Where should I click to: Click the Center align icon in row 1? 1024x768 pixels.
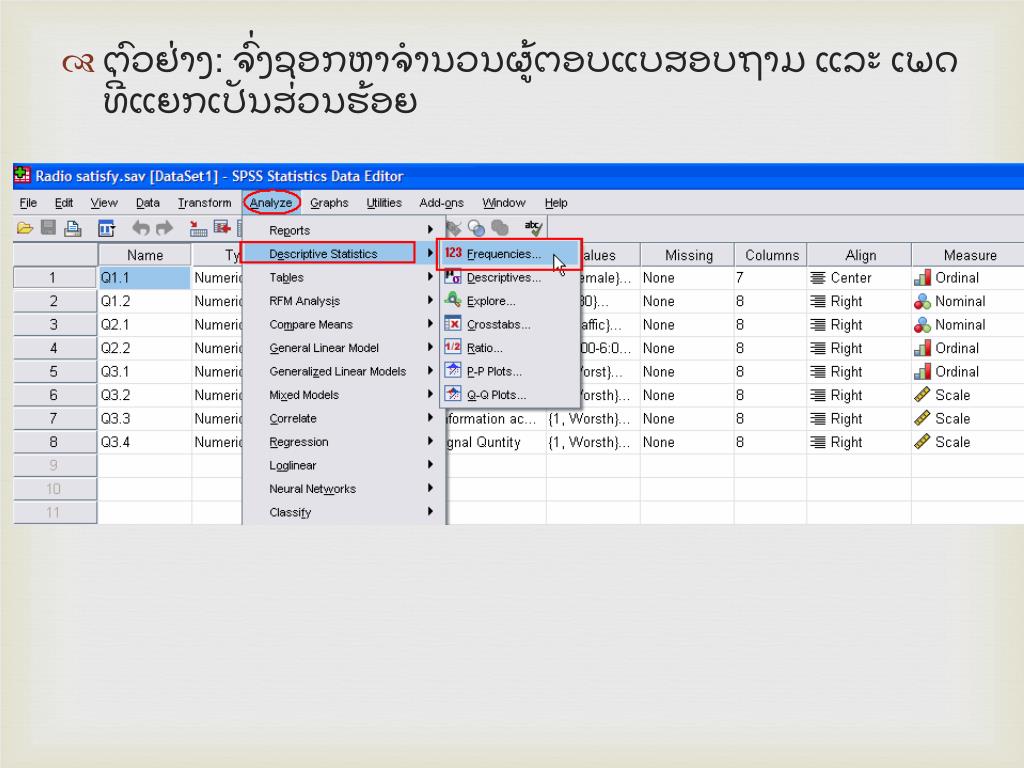click(x=818, y=278)
